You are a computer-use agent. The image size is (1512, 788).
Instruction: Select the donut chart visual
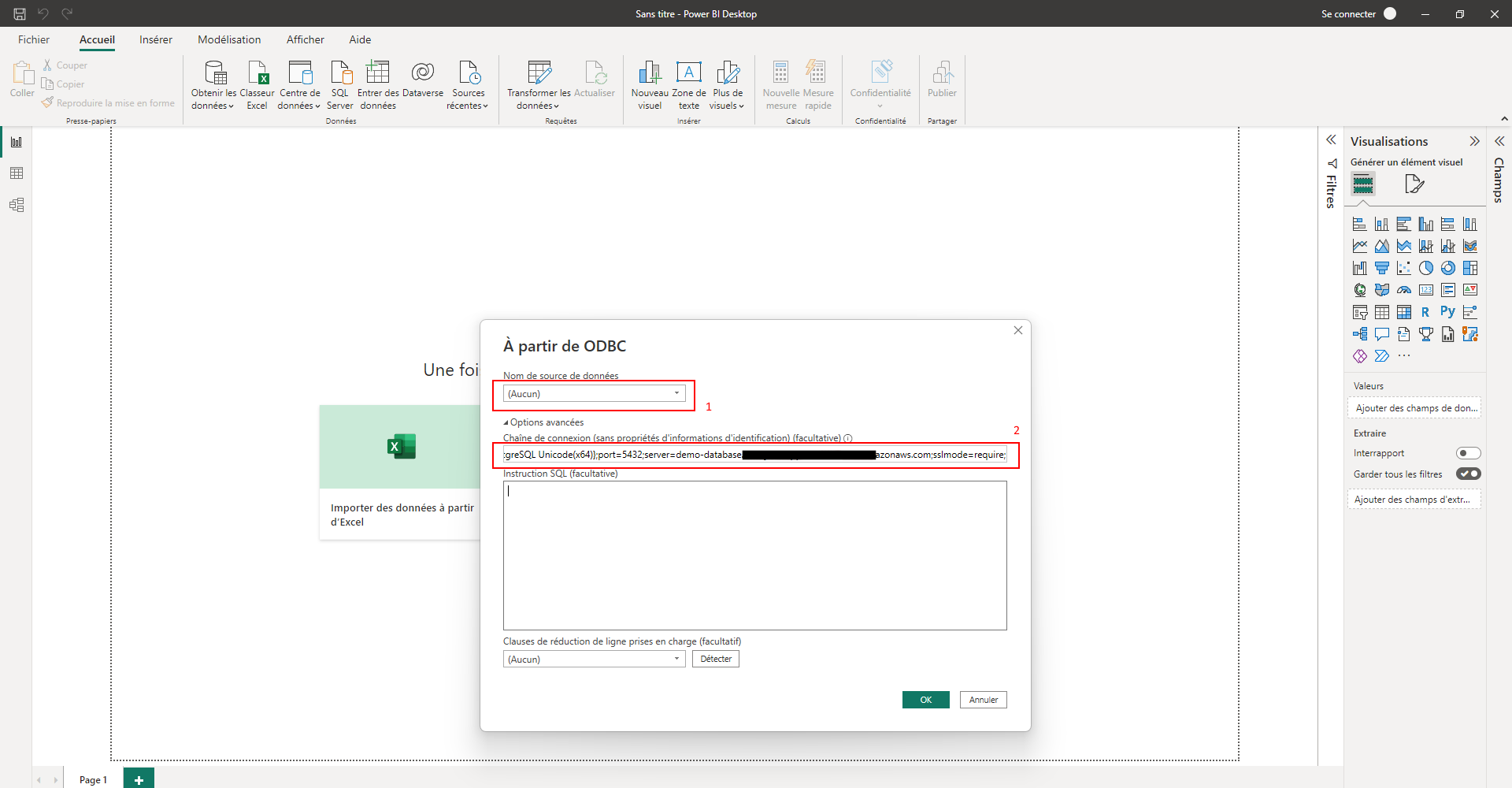[x=1448, y=268]
